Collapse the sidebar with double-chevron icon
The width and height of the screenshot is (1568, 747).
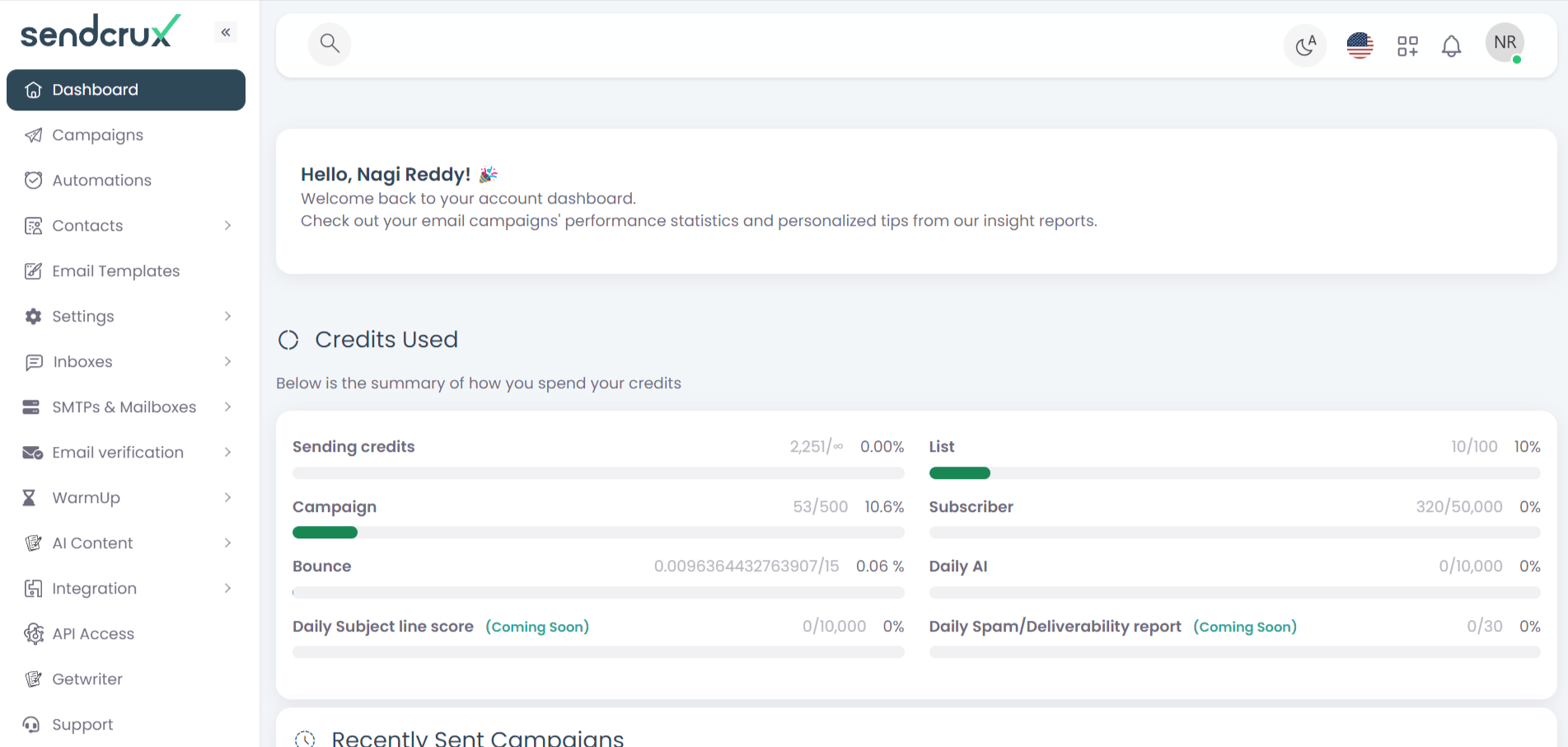pyautogui.click(x=226, y=32)
